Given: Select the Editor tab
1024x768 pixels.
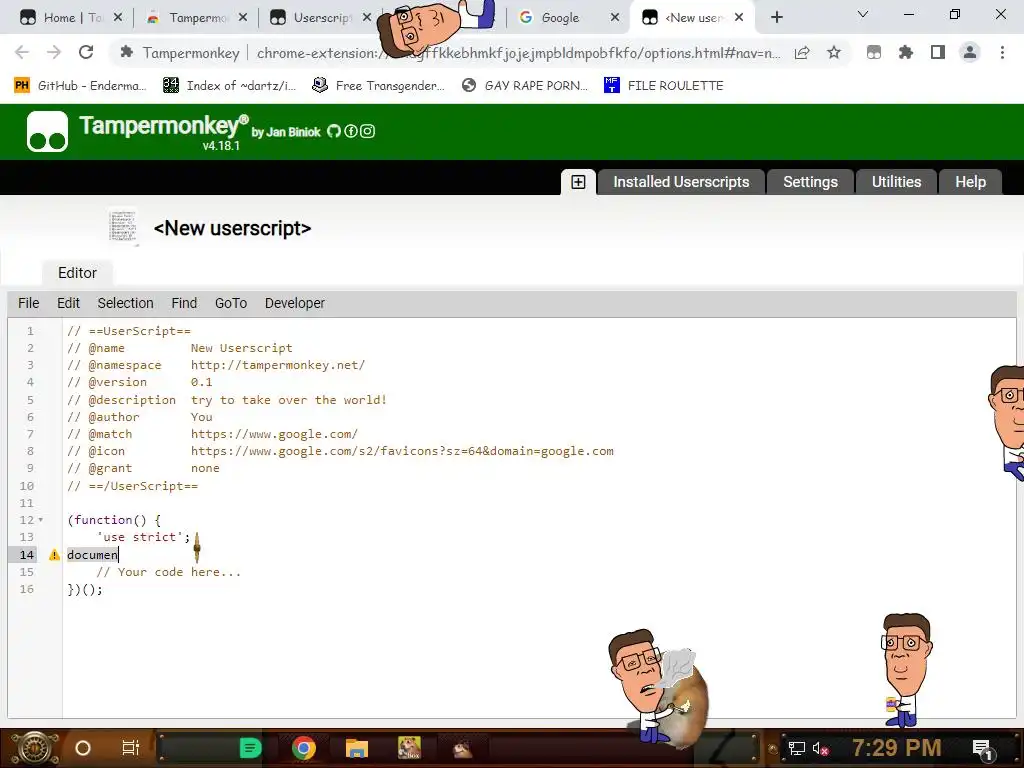Looking at the screenshot, I should pyautogui.click(x=77, y=273).
